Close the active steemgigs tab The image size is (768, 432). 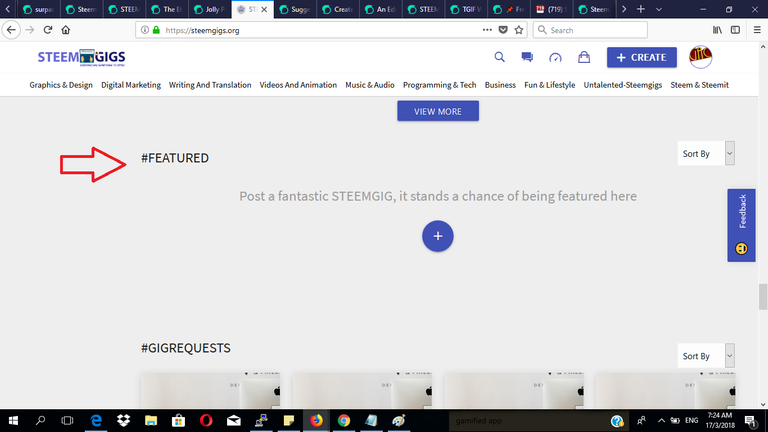pyautogui.click(x=264, y=9)
